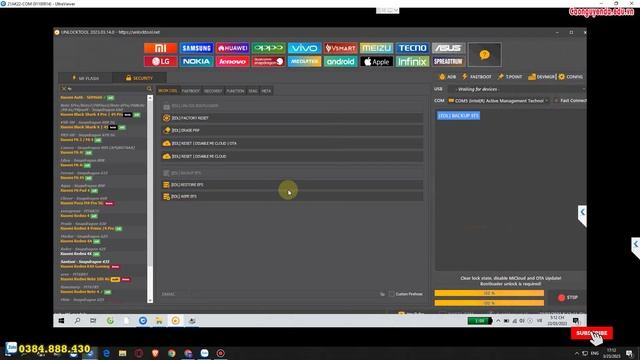Browse for custom firehose file
The image size is (640, 360).
click(382, 294)
